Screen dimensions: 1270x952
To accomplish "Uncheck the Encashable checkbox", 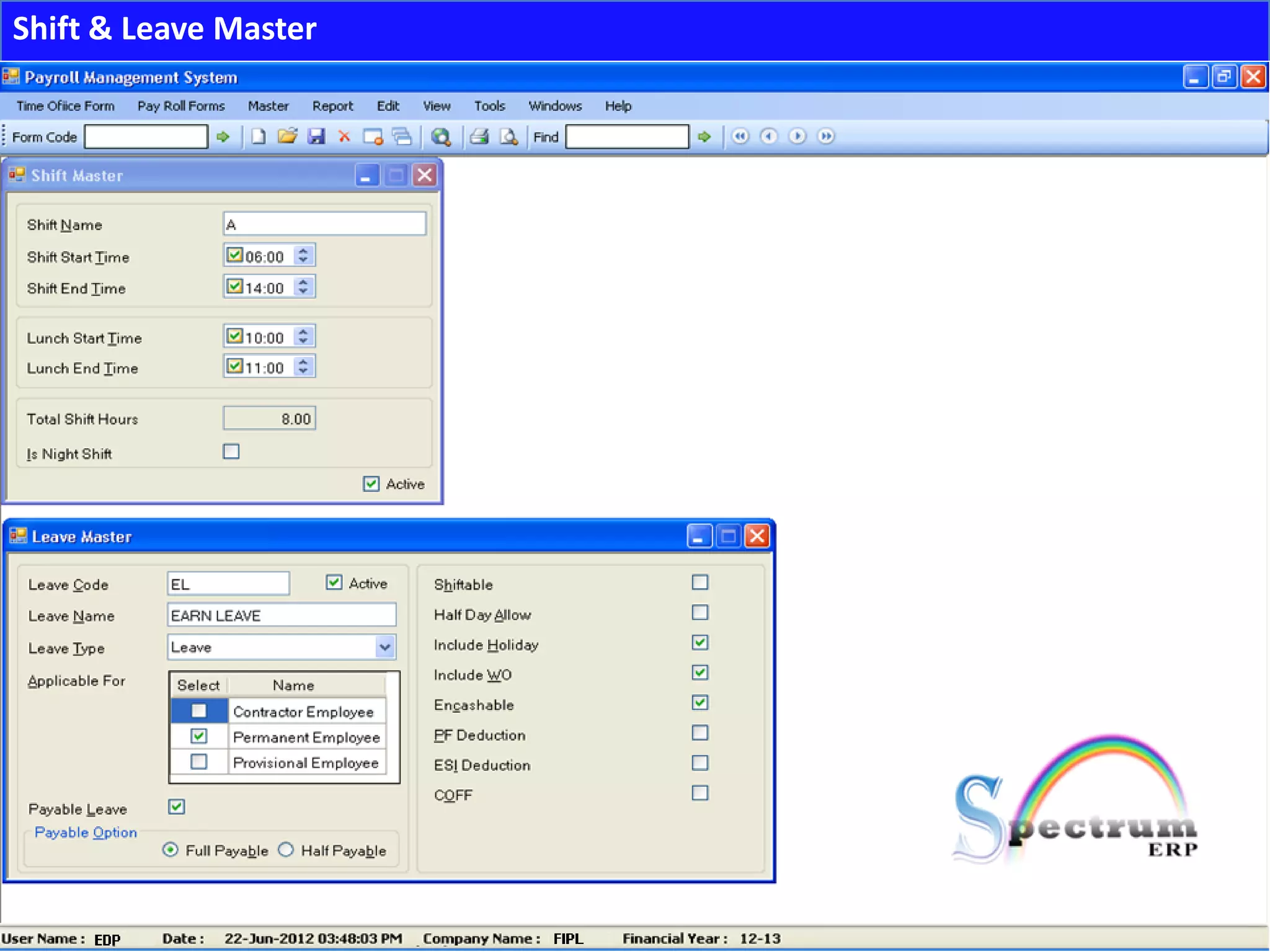I will pyautogui.click(x=699, y=703).
